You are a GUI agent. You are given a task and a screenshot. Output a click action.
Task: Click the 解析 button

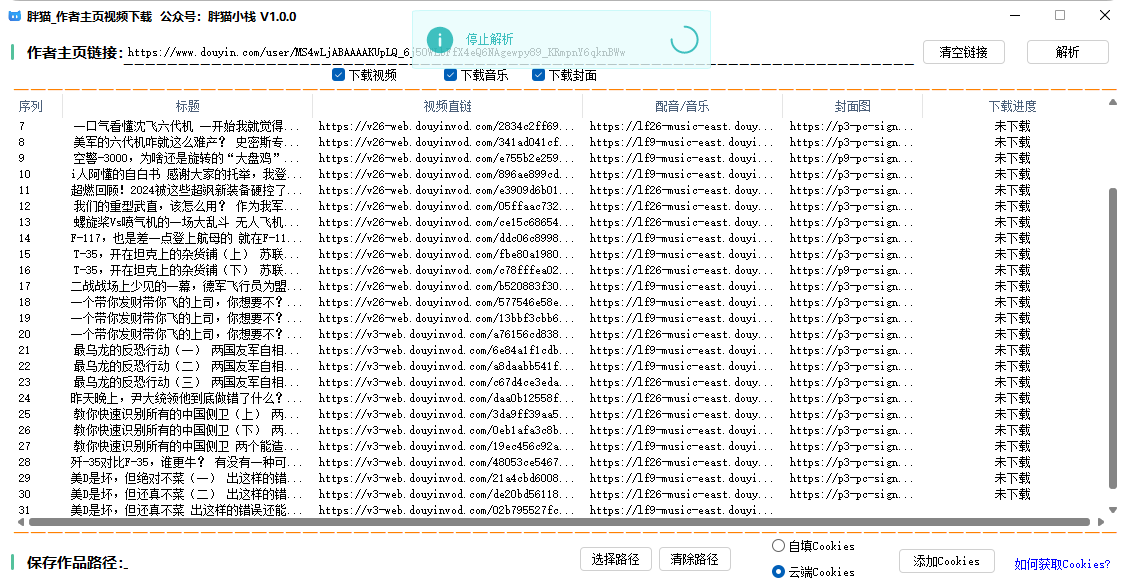pos(1067,52)
